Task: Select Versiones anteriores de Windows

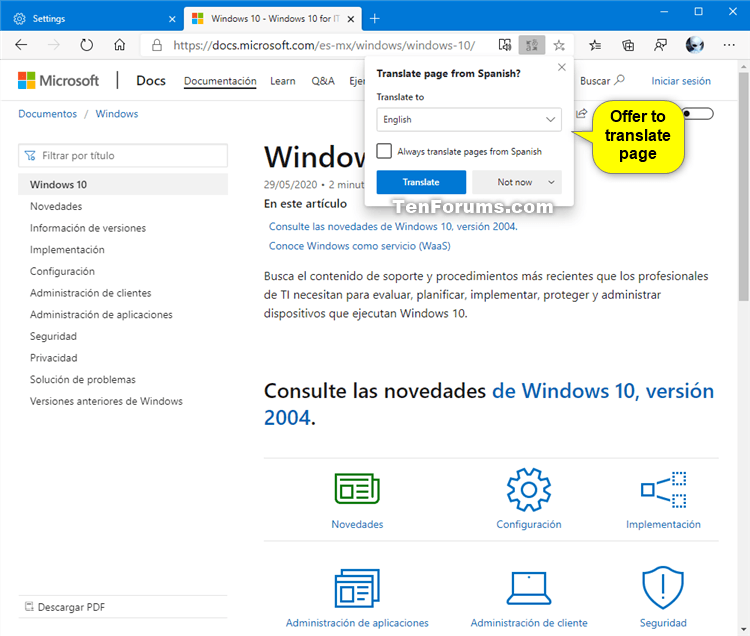Action: [106, 401]
